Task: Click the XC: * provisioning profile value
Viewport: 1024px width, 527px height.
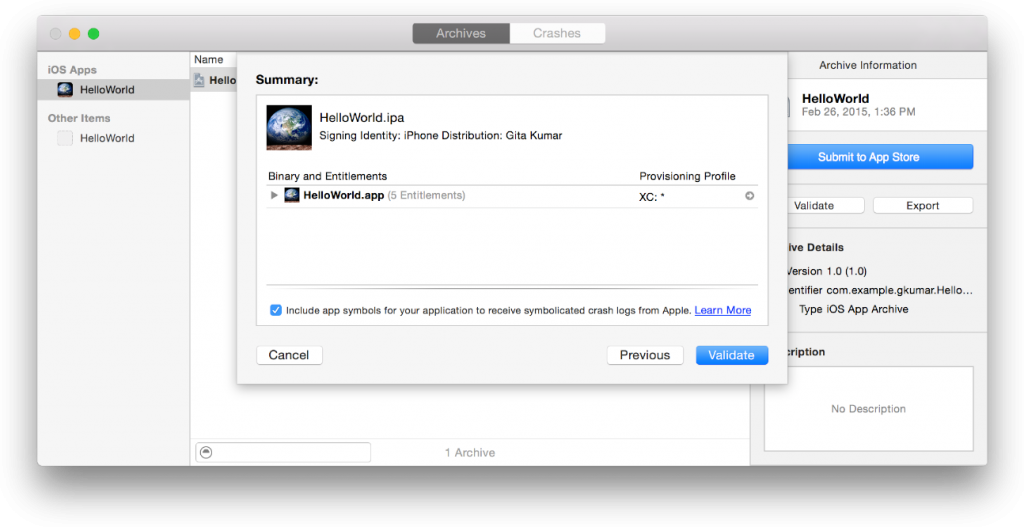Action: pos(652,197)
